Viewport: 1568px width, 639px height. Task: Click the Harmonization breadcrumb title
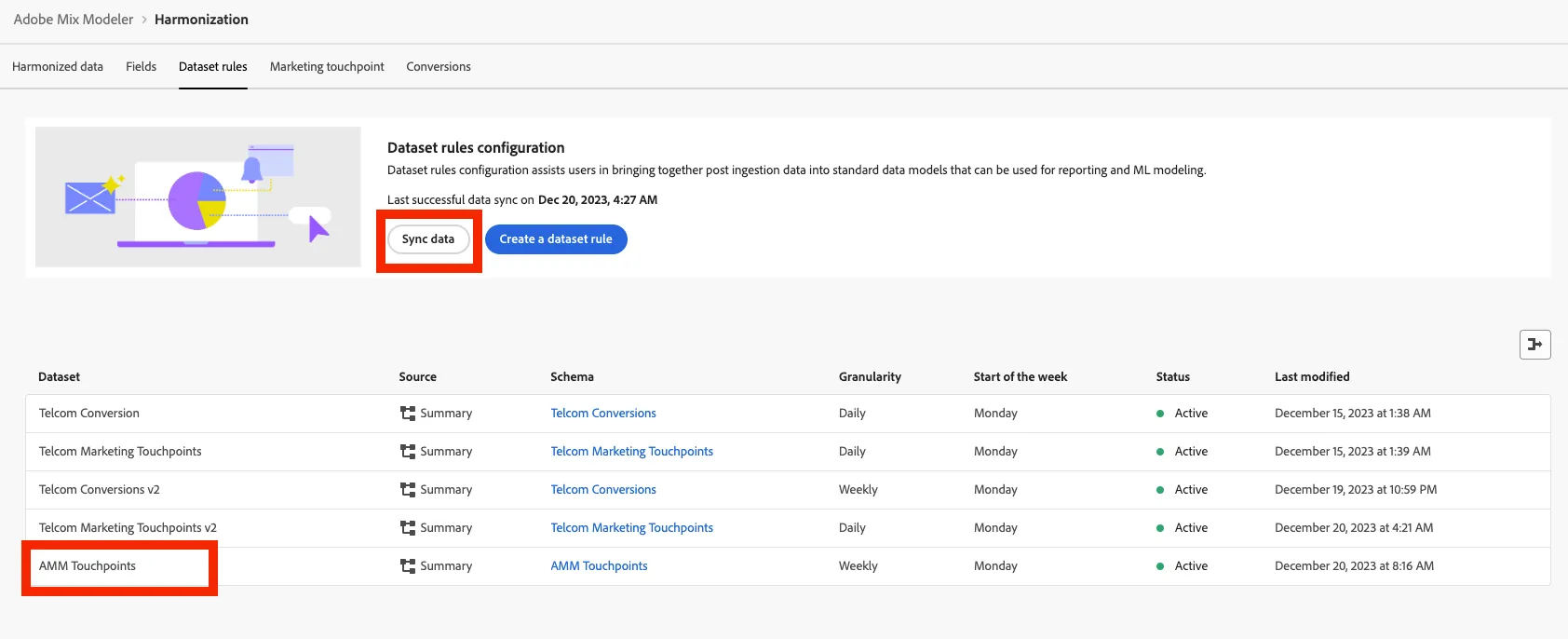pos(201,20)
